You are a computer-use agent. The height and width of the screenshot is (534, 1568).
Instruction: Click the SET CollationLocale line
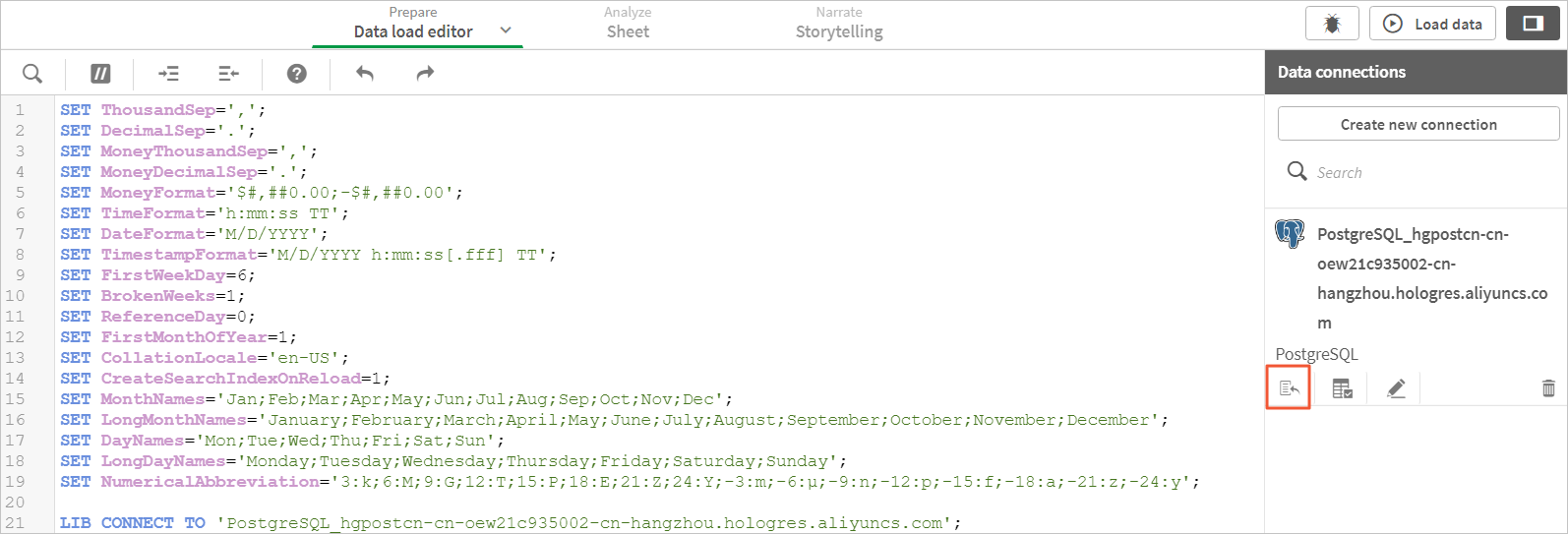point(204,358)
